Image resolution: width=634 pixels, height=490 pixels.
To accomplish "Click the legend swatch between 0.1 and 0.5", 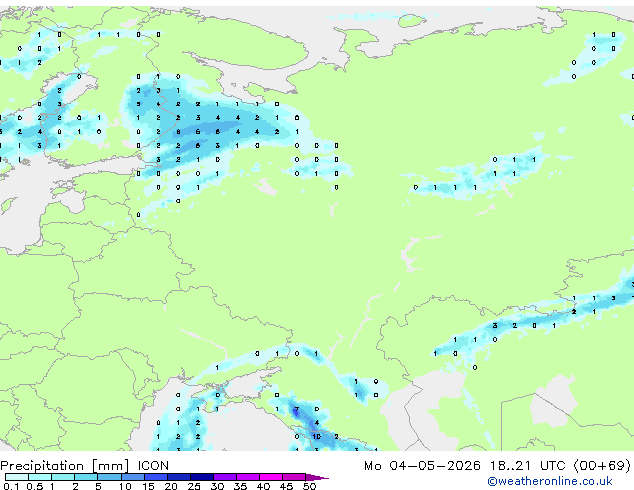I will coord(17,477).
